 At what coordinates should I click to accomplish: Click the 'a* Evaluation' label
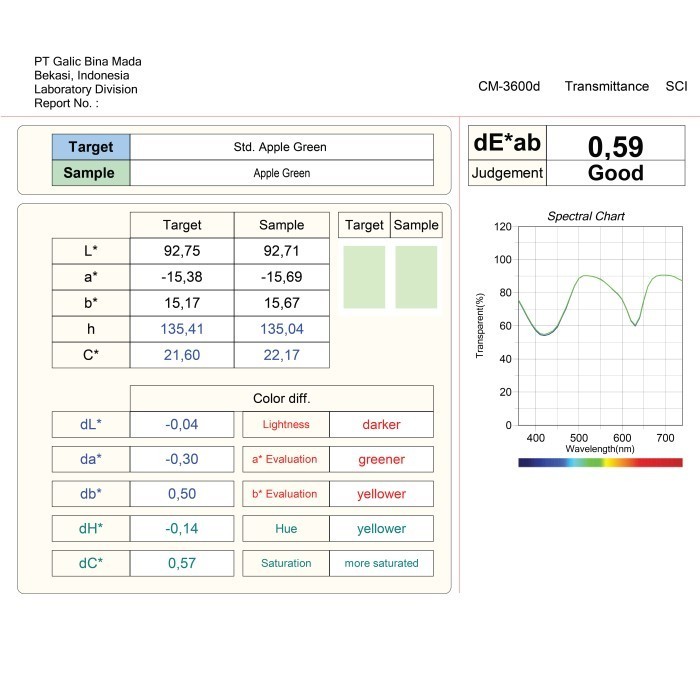(x=286, y=459)
